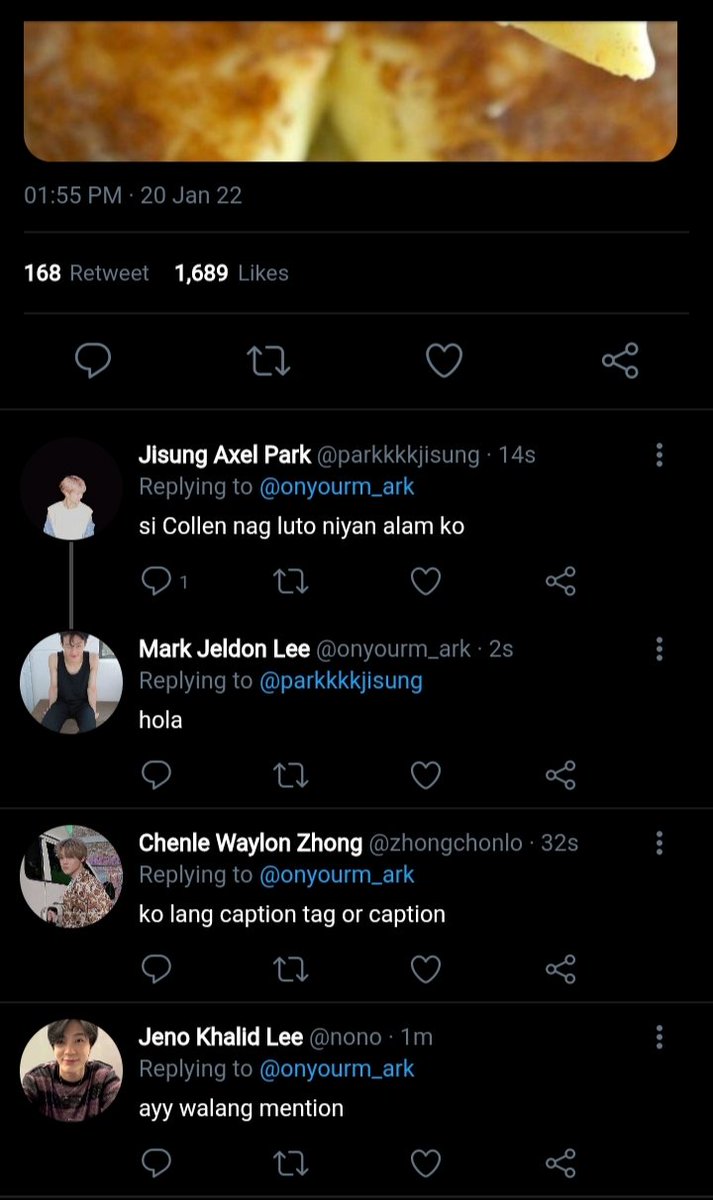Retweet the main tweet with the retweet icon
Viewport: 713px width, 1200px height.
(x=268, y=361)
